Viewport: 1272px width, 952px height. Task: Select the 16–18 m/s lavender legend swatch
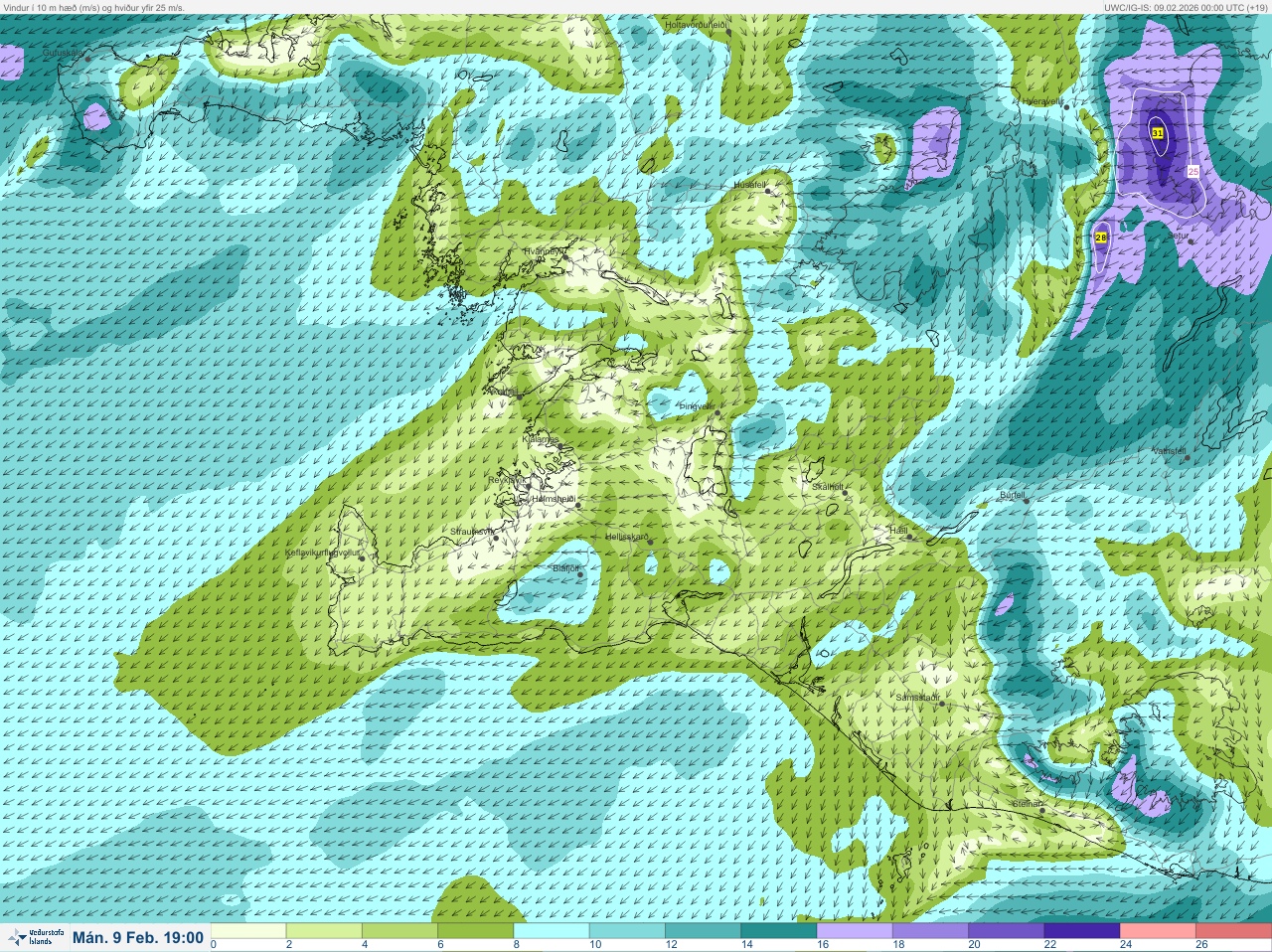coord(855,930)
